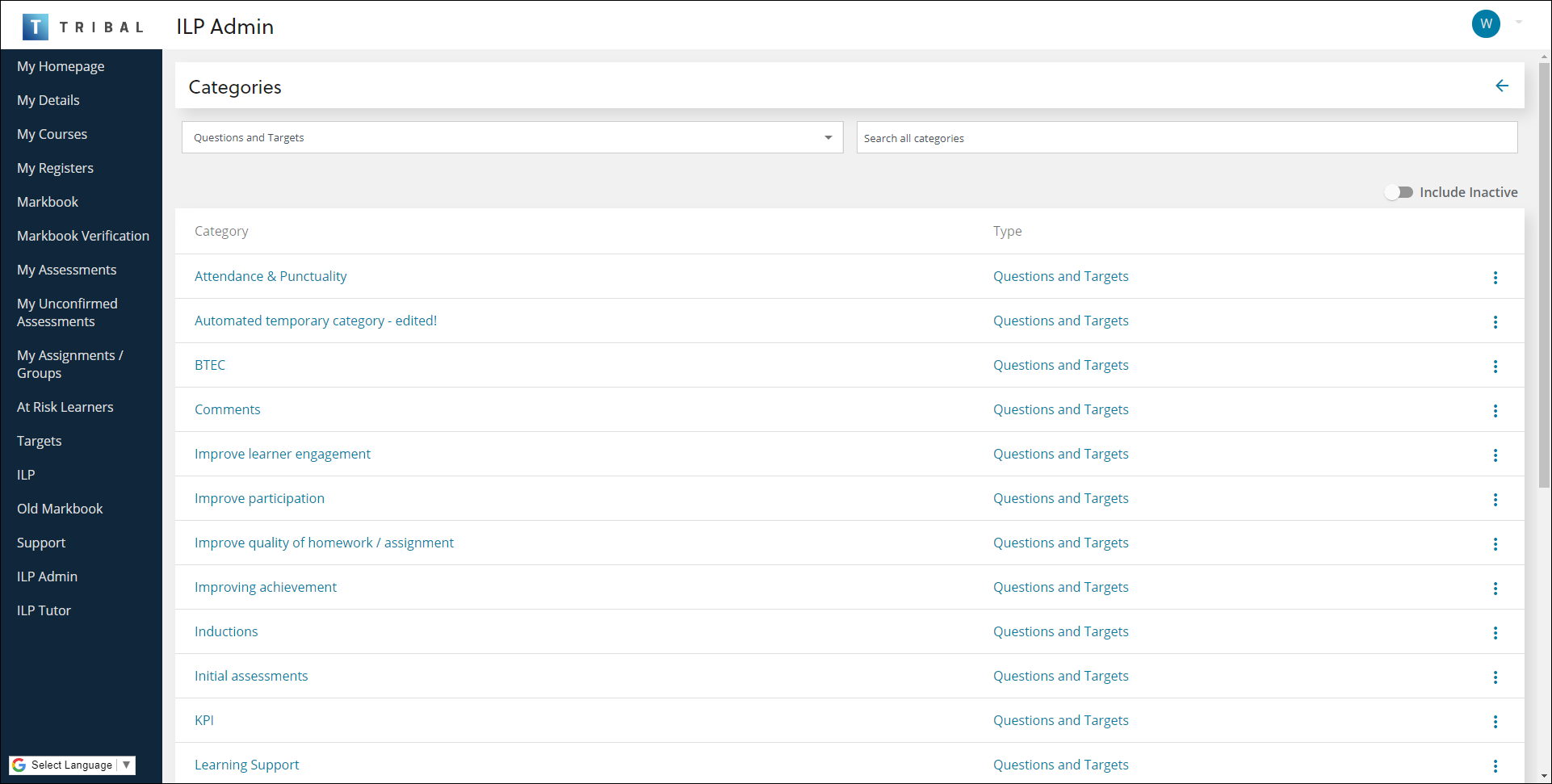This screenshot has height=784, width=1552.
Task: Open My Assessments in sidebar
Action: [x=66, y=270]
